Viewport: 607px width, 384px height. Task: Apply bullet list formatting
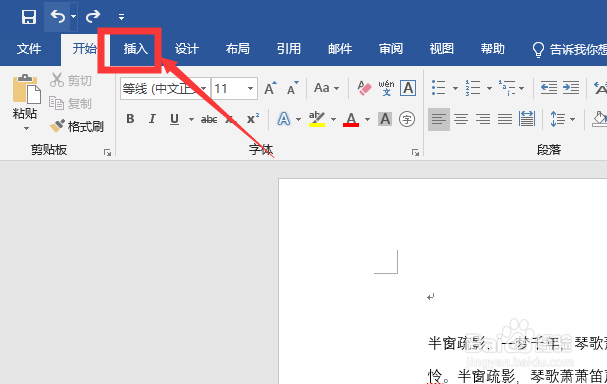[439, 88]
